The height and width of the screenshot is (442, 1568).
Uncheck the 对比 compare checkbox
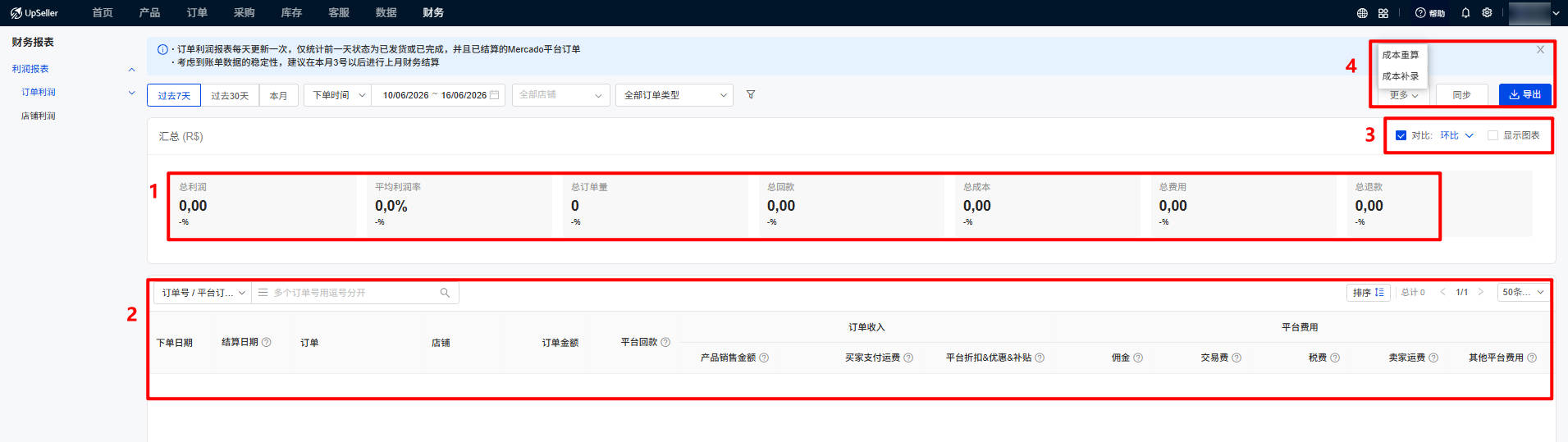point(1401,135)
